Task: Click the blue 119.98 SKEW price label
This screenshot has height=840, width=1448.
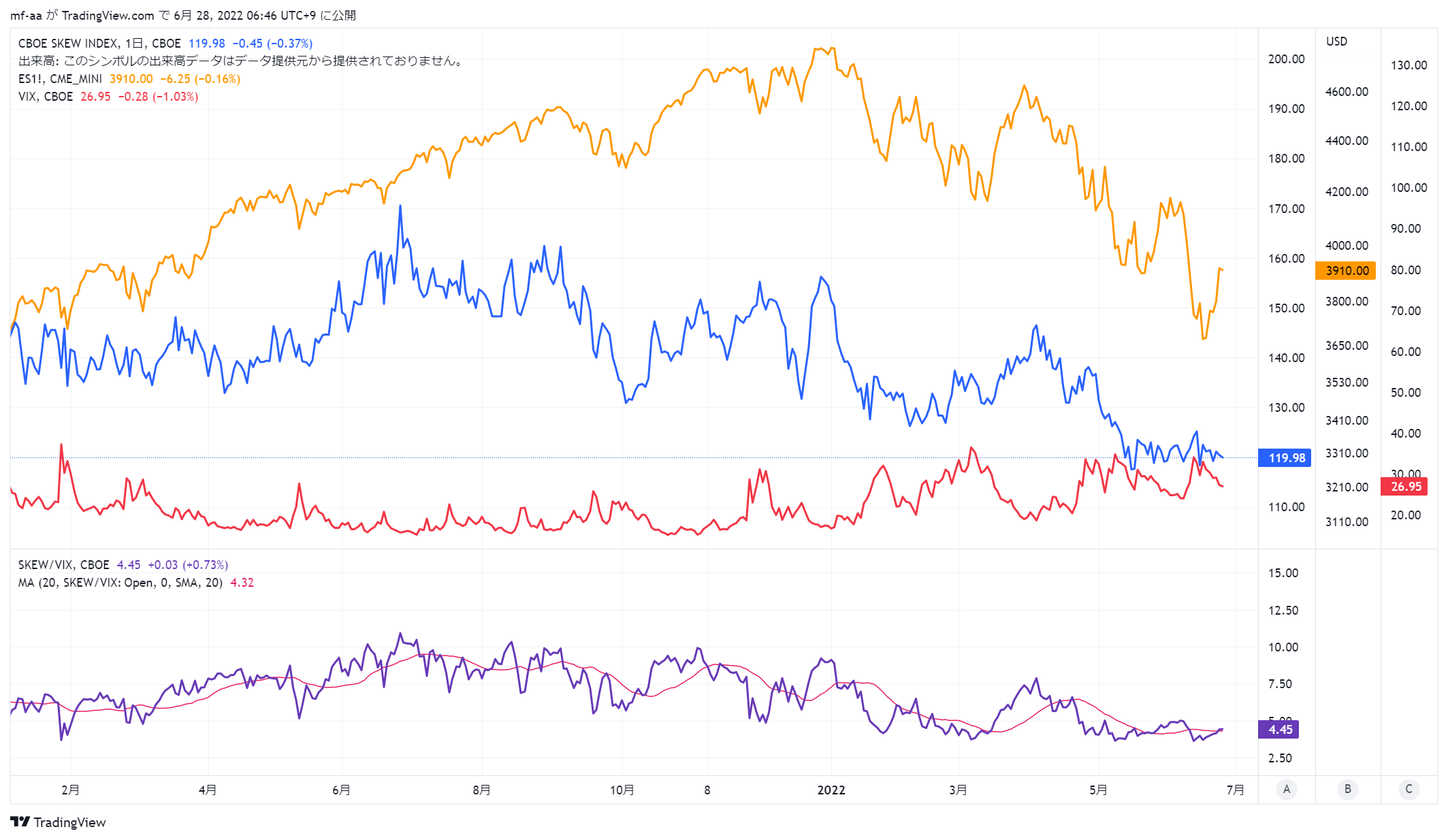Action: (1285, 457)
